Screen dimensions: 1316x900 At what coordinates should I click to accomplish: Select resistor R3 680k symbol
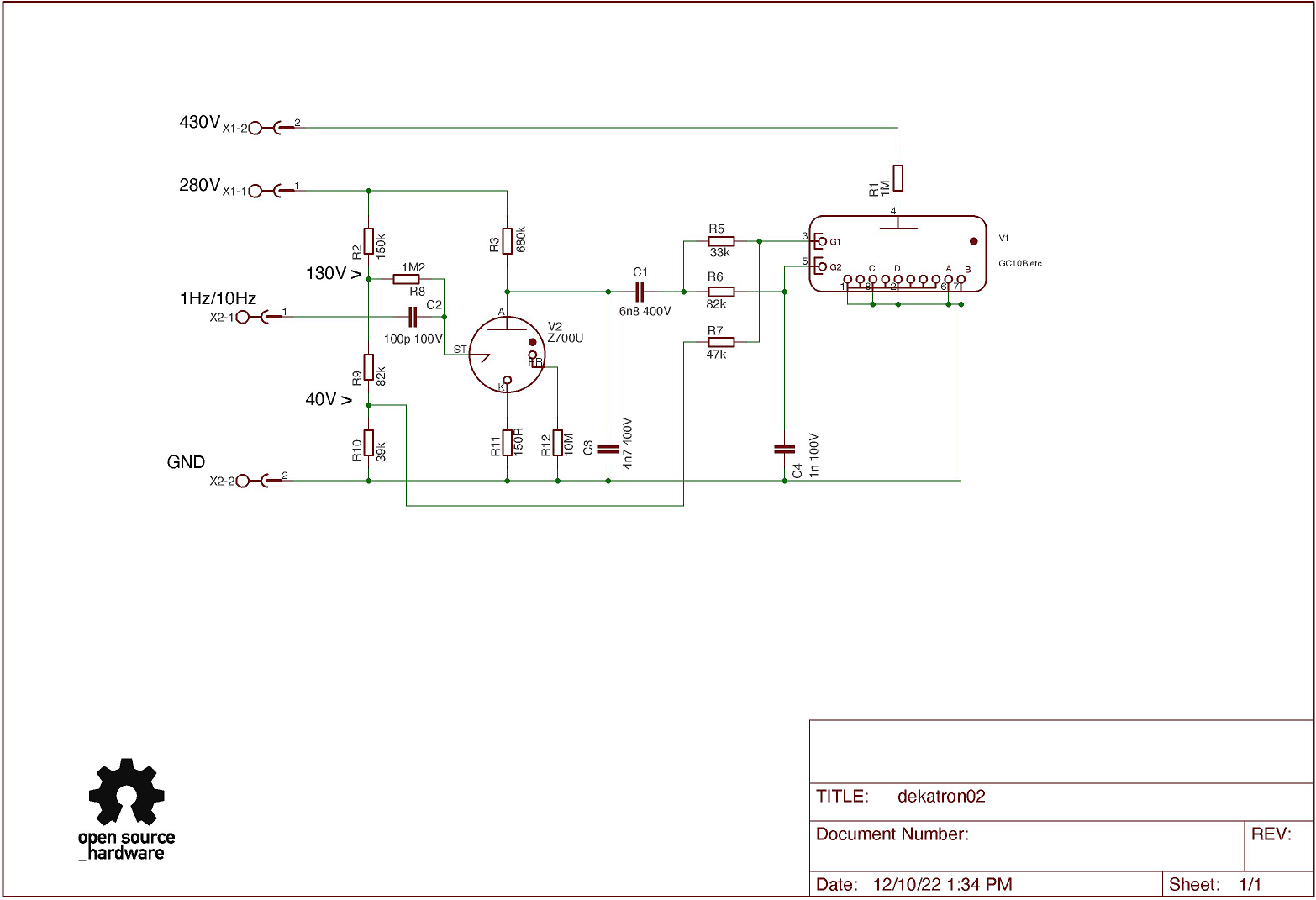[x=507, y=239]
